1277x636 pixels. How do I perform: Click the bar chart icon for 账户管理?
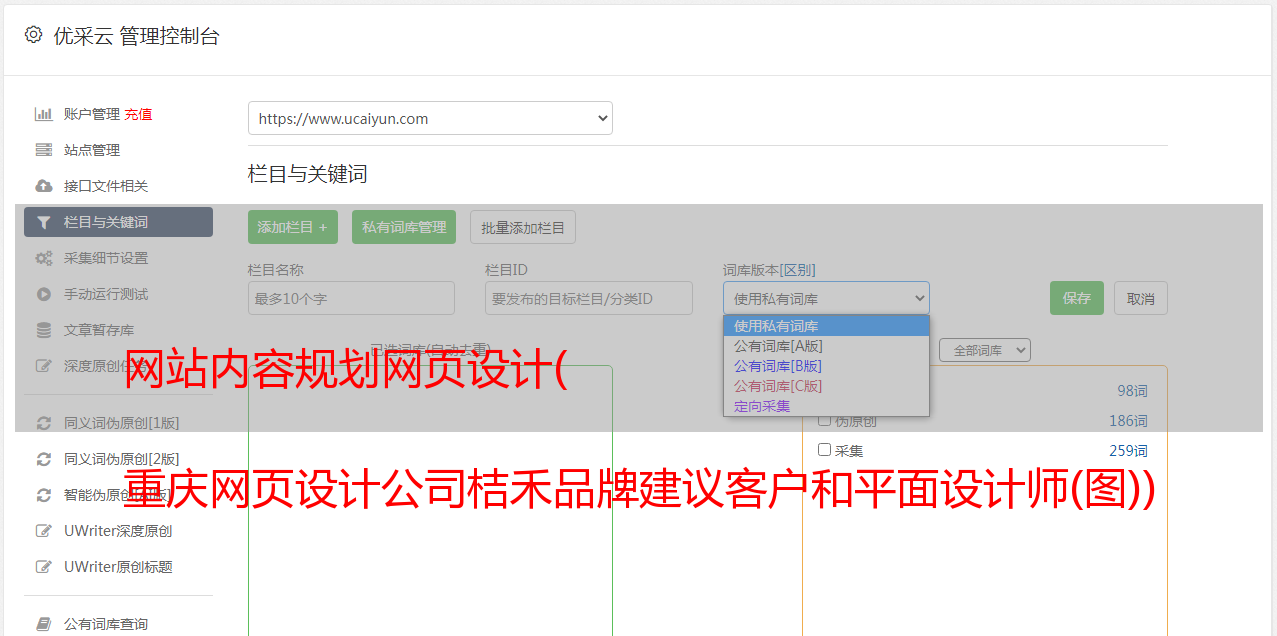point(43,114)
